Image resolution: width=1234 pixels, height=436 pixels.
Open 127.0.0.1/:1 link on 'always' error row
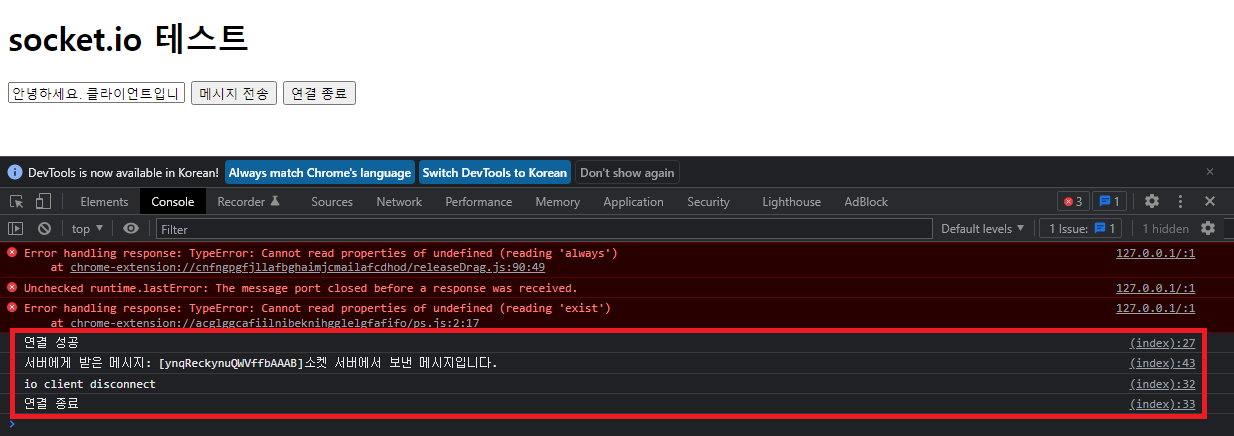pos(1155,253)
